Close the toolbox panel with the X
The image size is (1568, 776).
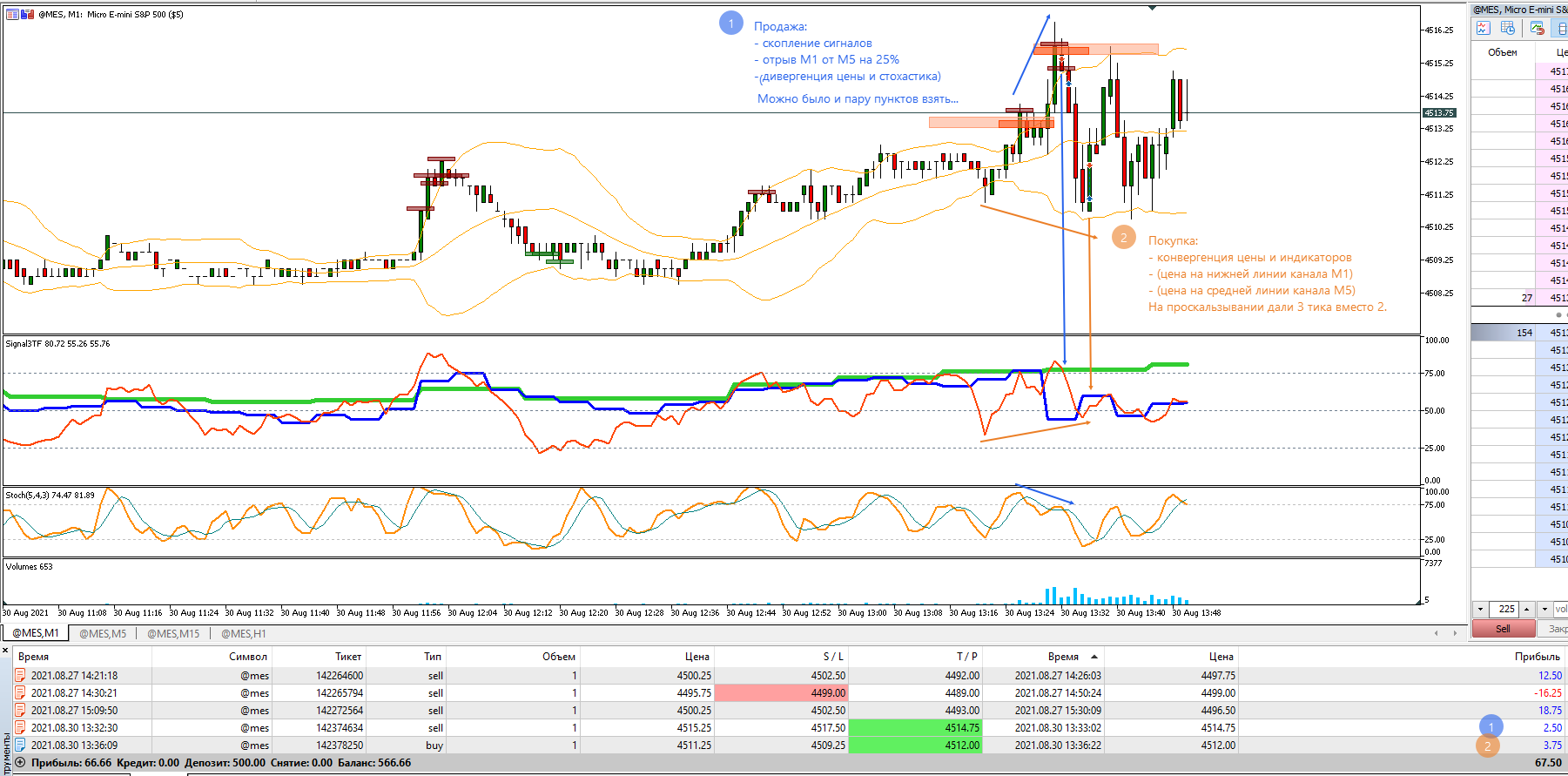[x=5, y=650]
